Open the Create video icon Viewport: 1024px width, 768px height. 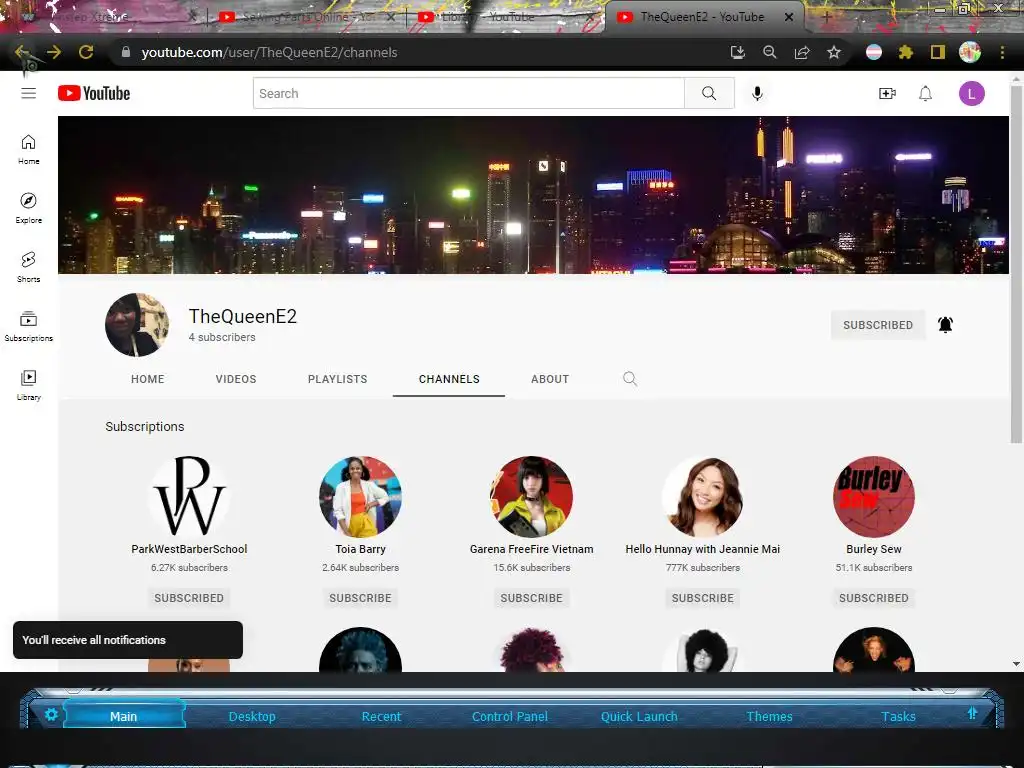[x=887, y=93]
